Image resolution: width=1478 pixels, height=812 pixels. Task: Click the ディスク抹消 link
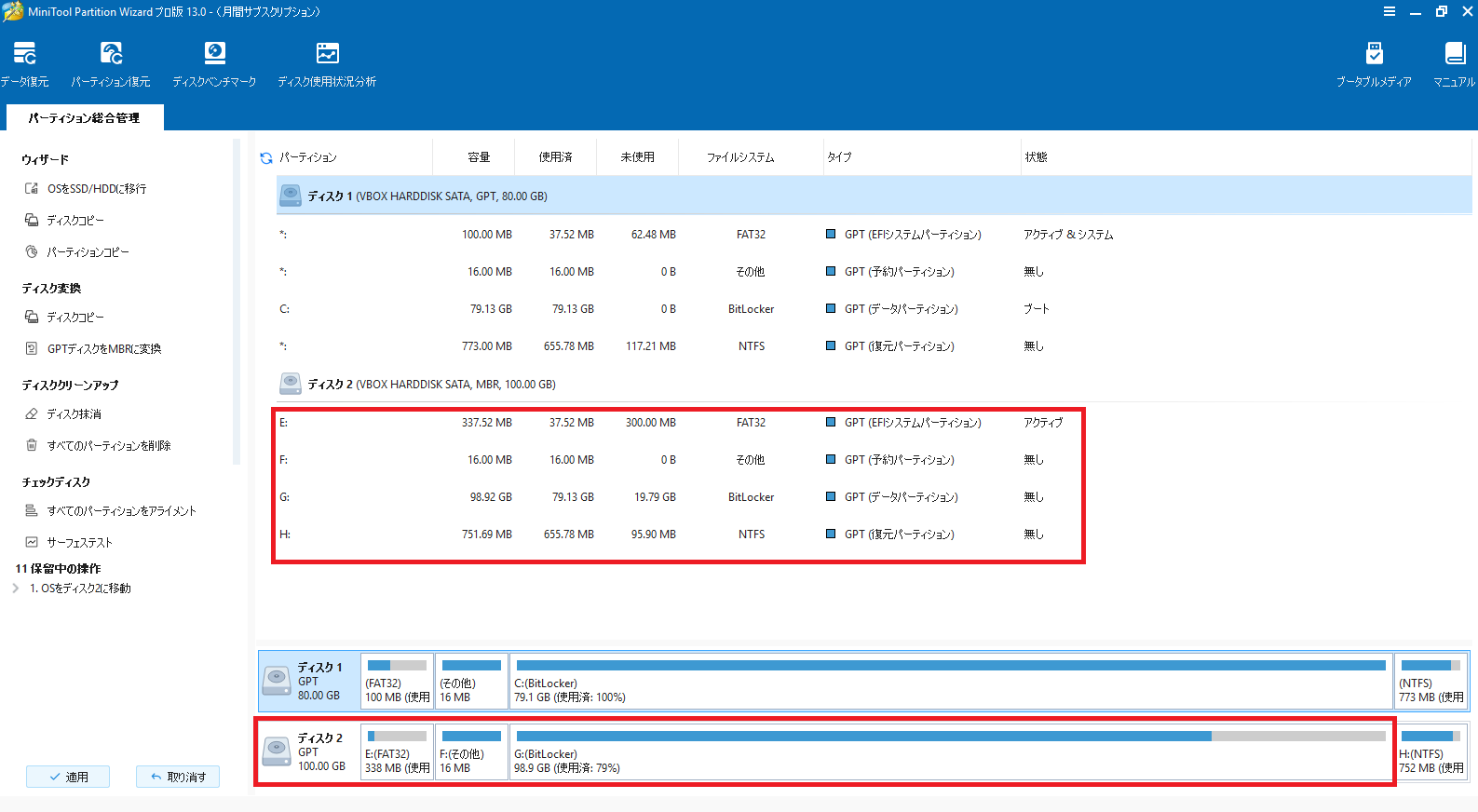point(75,413)
